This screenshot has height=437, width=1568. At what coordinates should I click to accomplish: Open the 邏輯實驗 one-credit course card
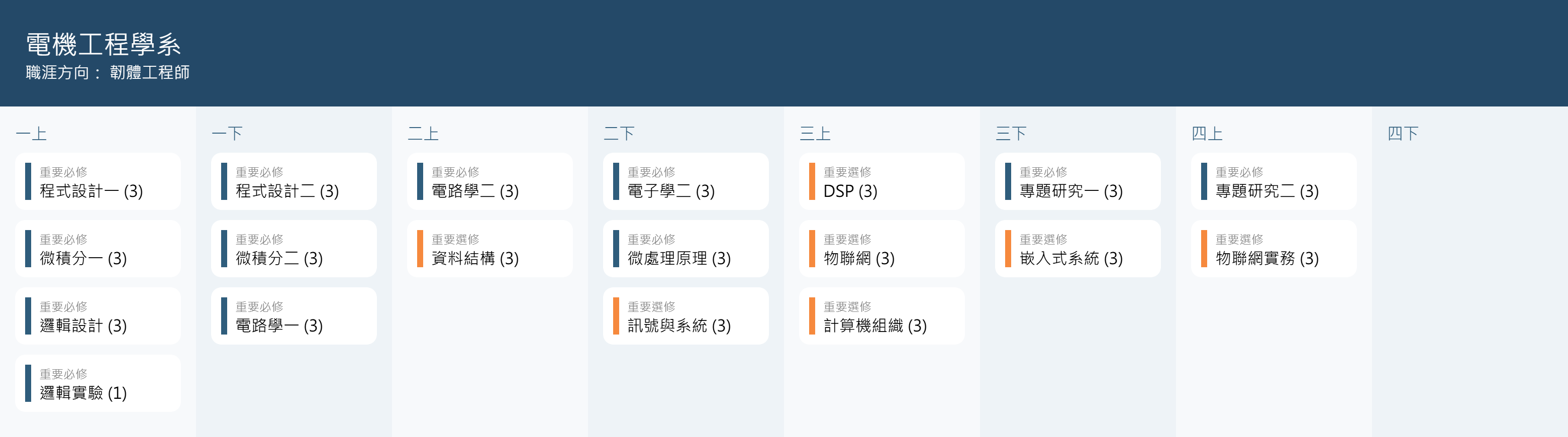click(97, 383)
